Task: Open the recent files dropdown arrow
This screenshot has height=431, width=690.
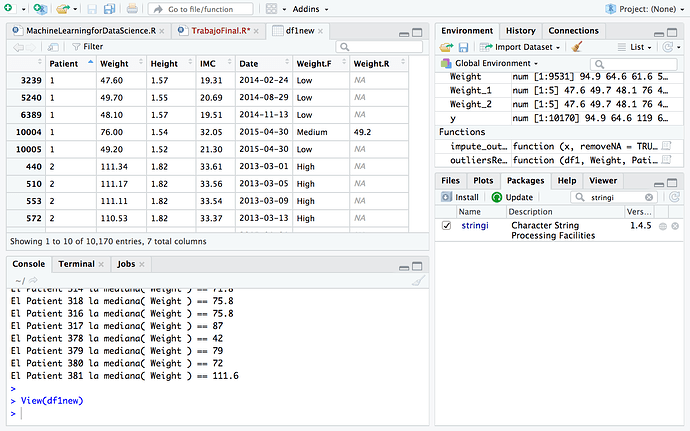Action: click(75, 9)
